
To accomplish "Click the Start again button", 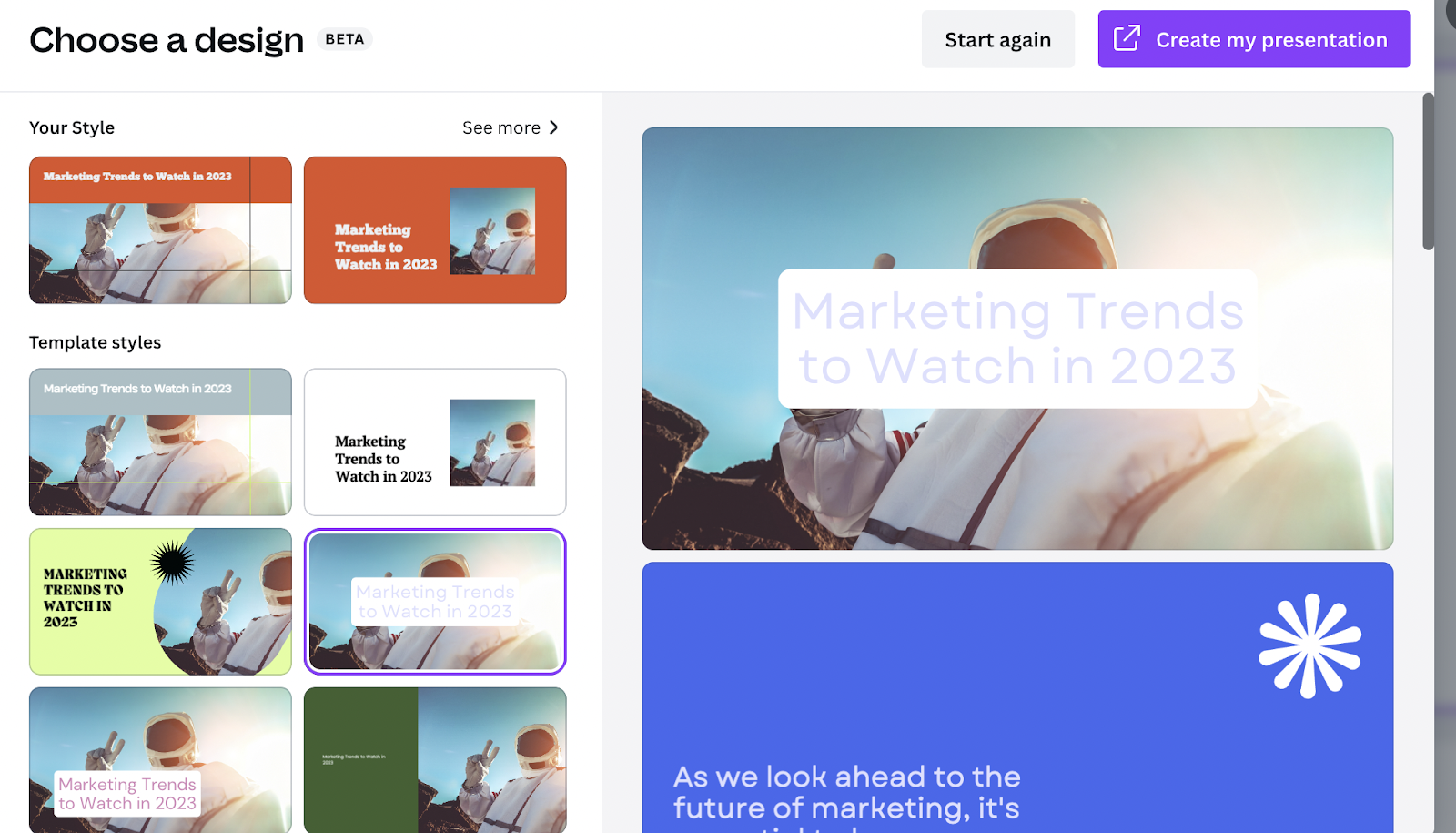I will point(998,39).
